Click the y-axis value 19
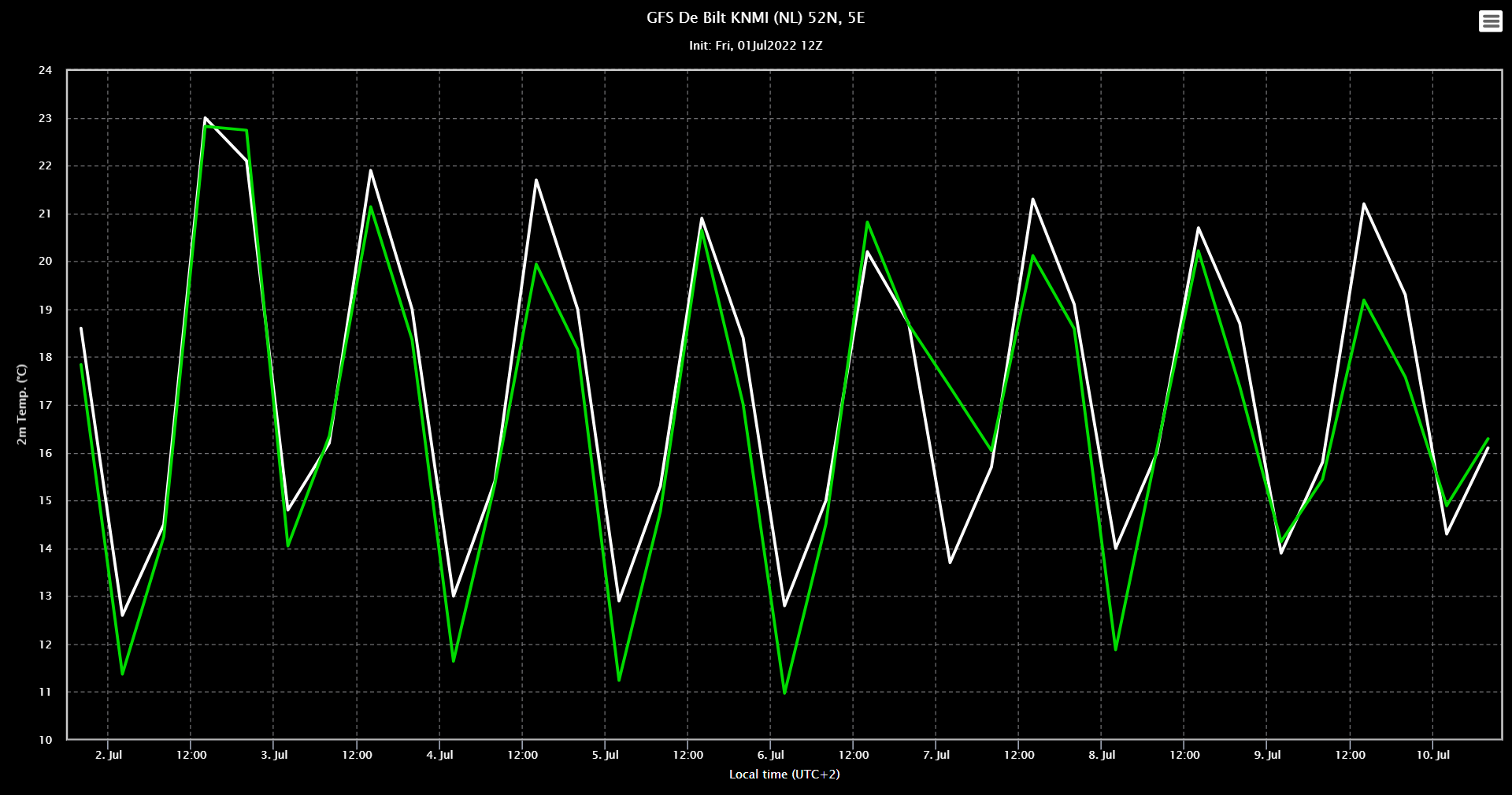 coord(45,310)
